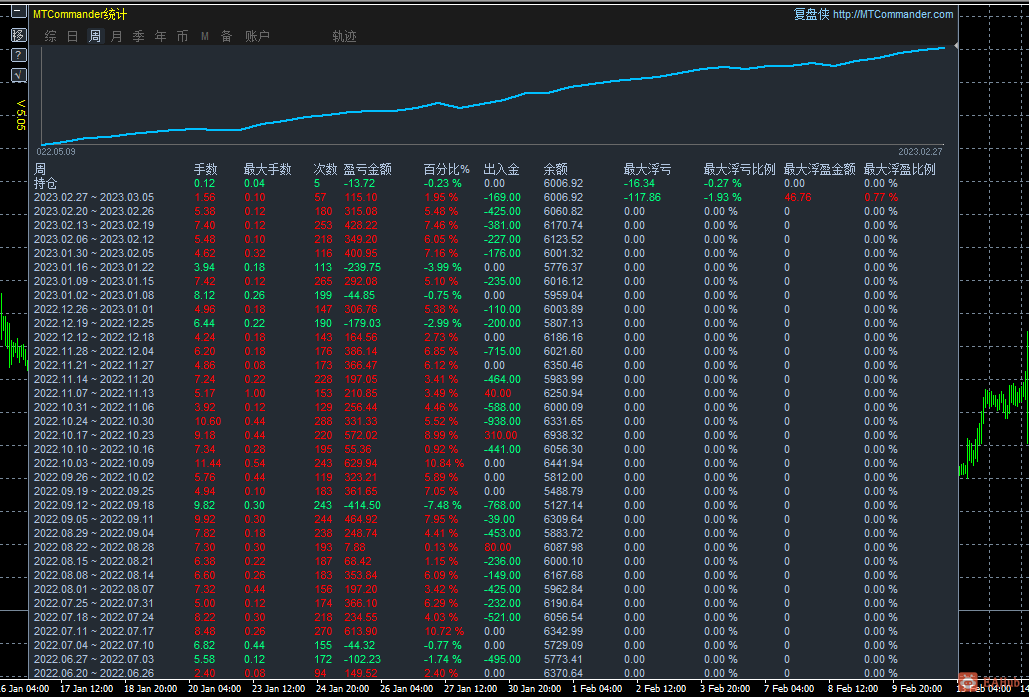Image resolution: width=1029 pixels, height=697 pixels.
Task: Click the minimize panel '−' icon
Action: (18, 14)
